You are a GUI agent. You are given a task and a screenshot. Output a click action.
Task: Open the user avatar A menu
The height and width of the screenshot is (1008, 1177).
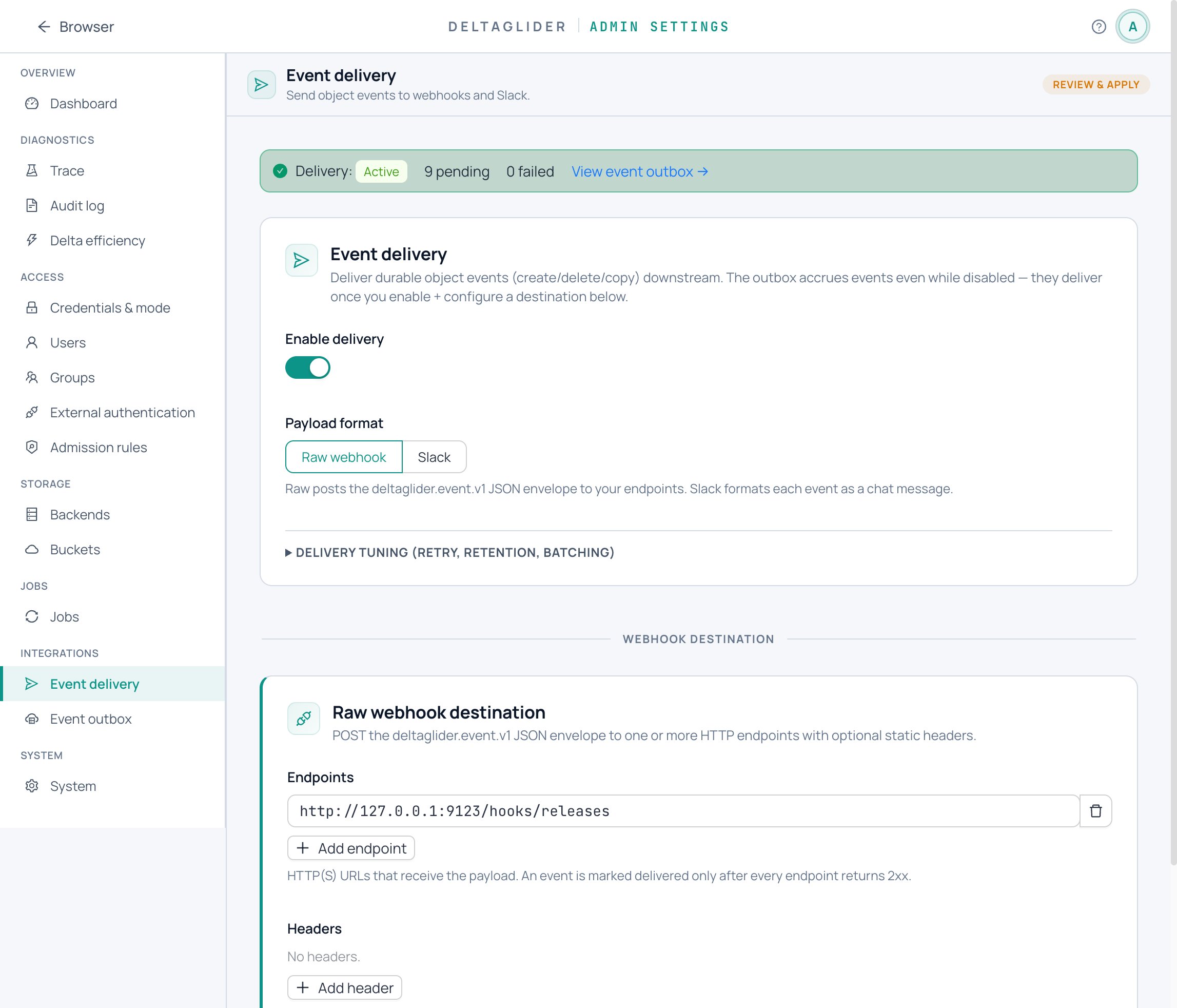[1133, 27]
